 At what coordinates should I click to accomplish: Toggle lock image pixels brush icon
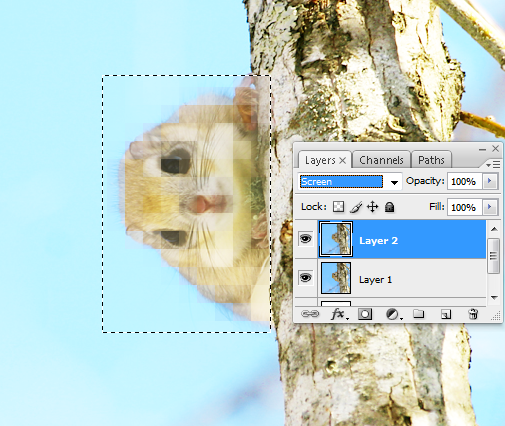point(356,207)
